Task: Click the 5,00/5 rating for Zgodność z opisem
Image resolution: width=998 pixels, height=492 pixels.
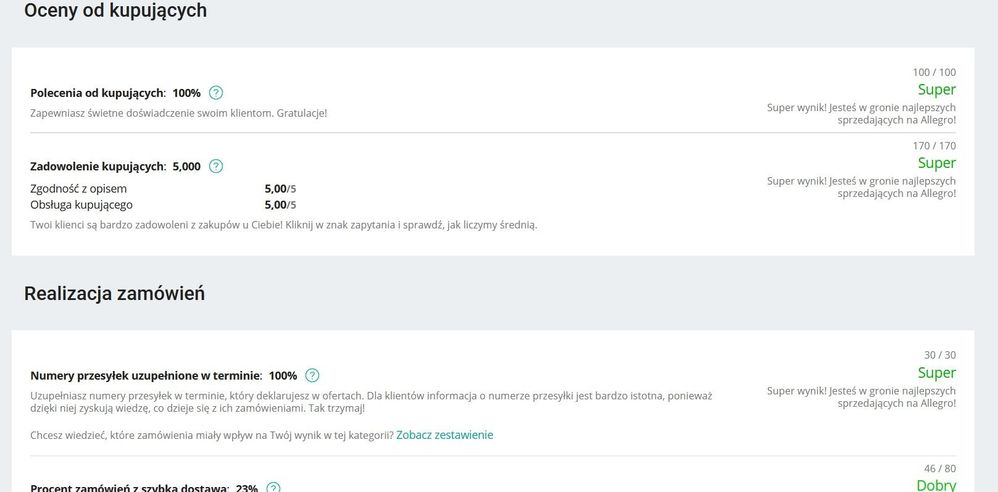Action: [x=280, y=189]
